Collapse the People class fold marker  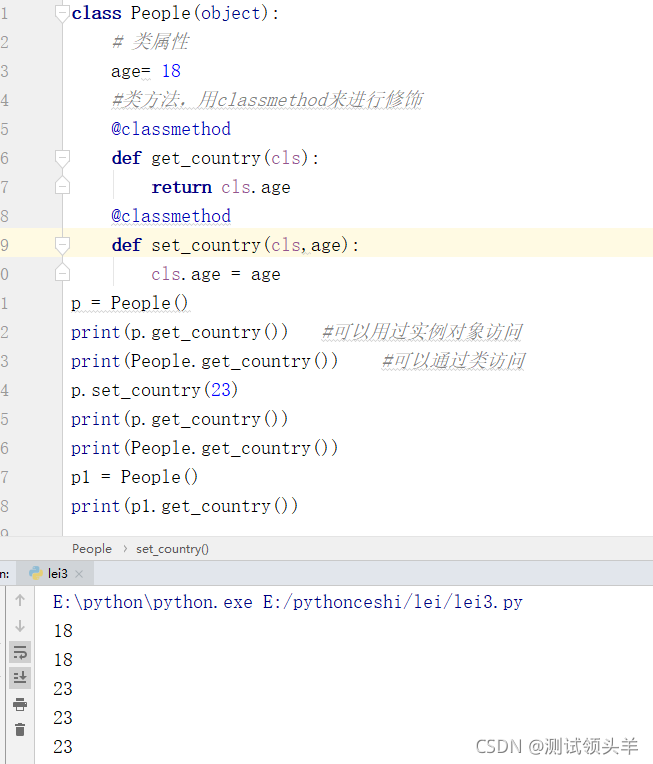[63, 14]
